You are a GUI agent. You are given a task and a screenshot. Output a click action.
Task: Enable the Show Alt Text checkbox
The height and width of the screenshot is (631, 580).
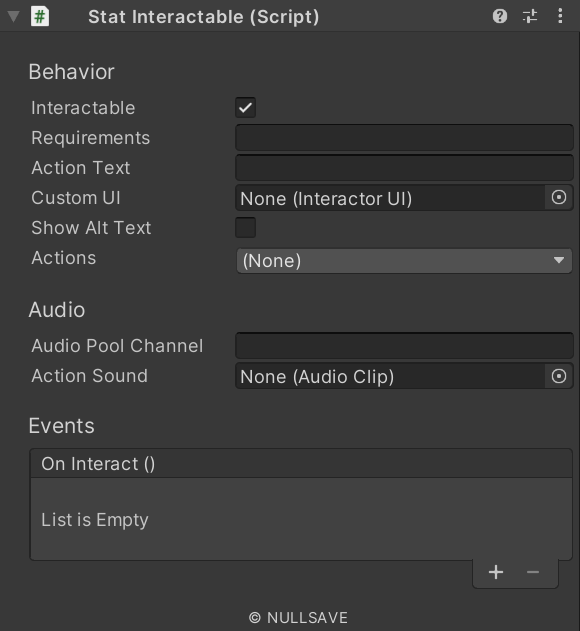(x=246, y=227)
